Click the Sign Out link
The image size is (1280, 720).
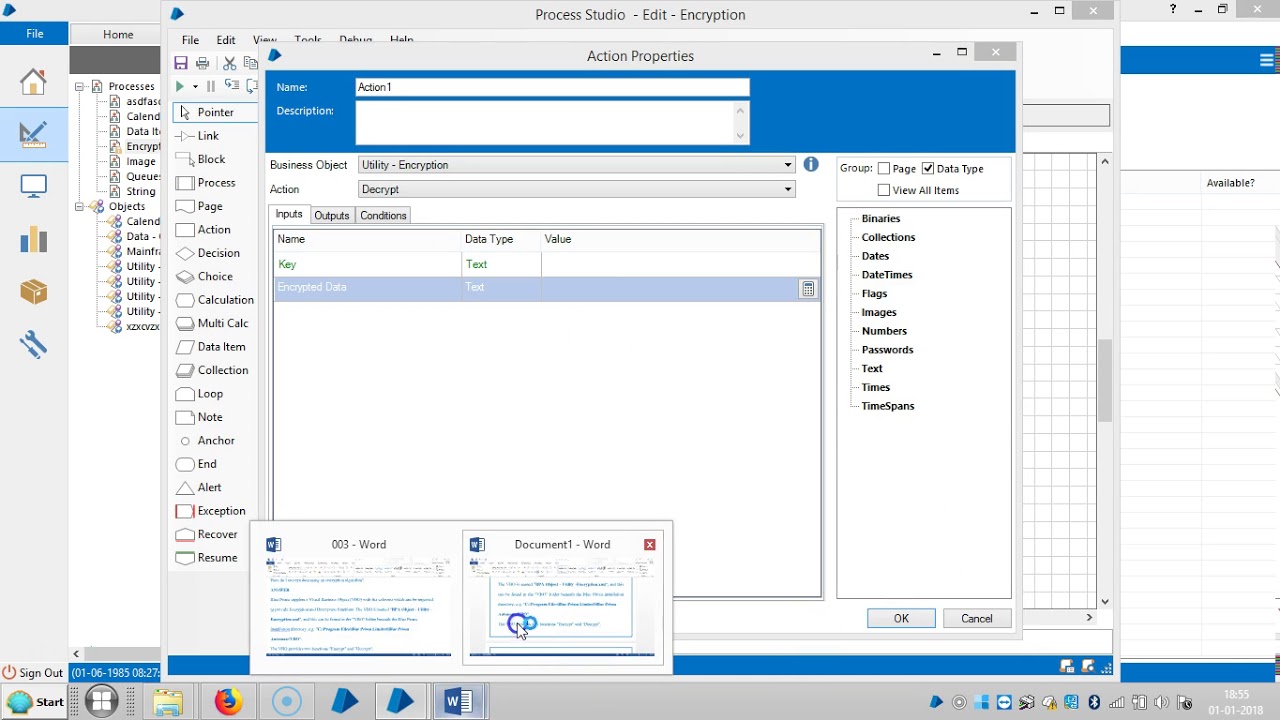[33, 673]
